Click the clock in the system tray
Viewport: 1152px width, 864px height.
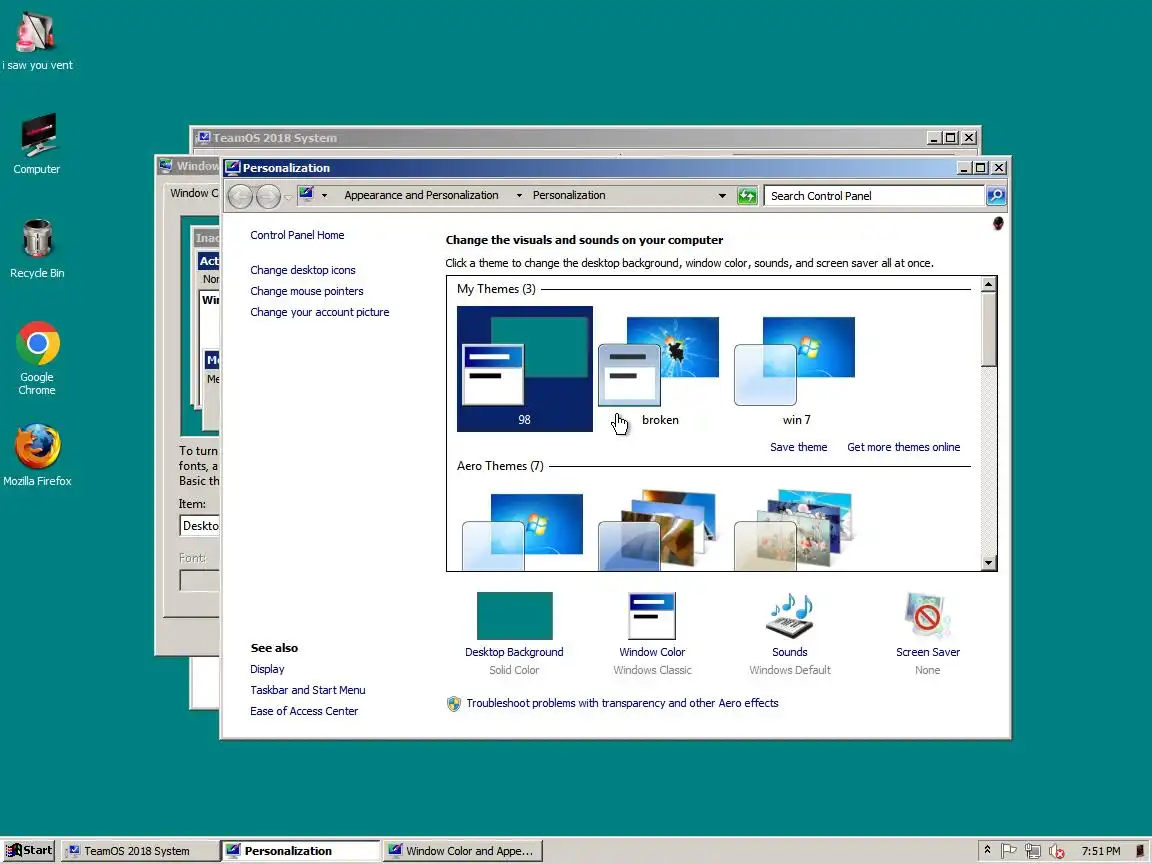pos(1101,851)
